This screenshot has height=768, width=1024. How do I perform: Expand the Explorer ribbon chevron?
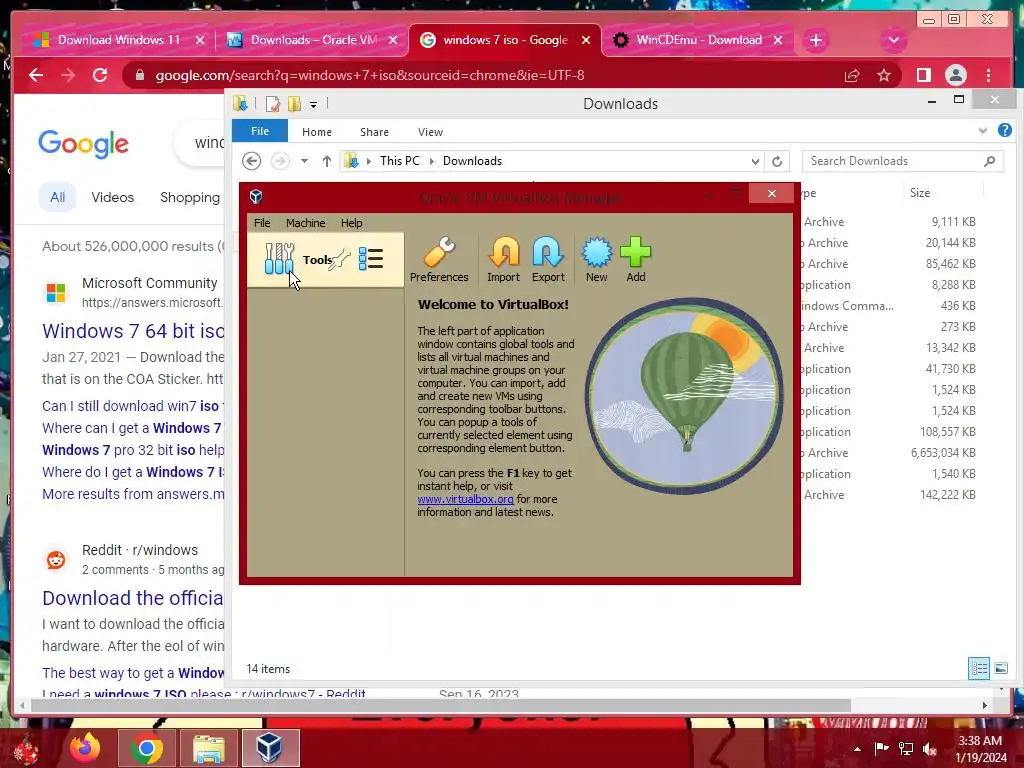(x=982, y=131)
